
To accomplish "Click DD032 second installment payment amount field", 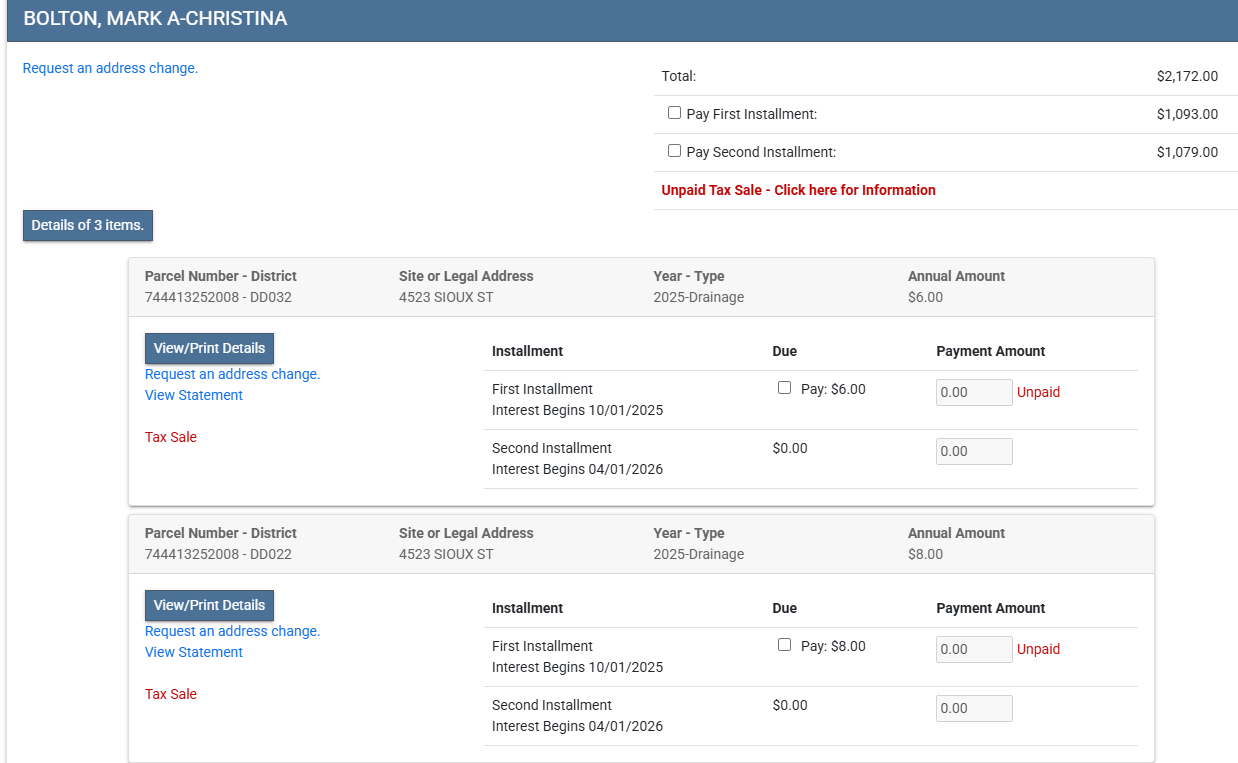I will pyautogui.click(x=974, y=451).
